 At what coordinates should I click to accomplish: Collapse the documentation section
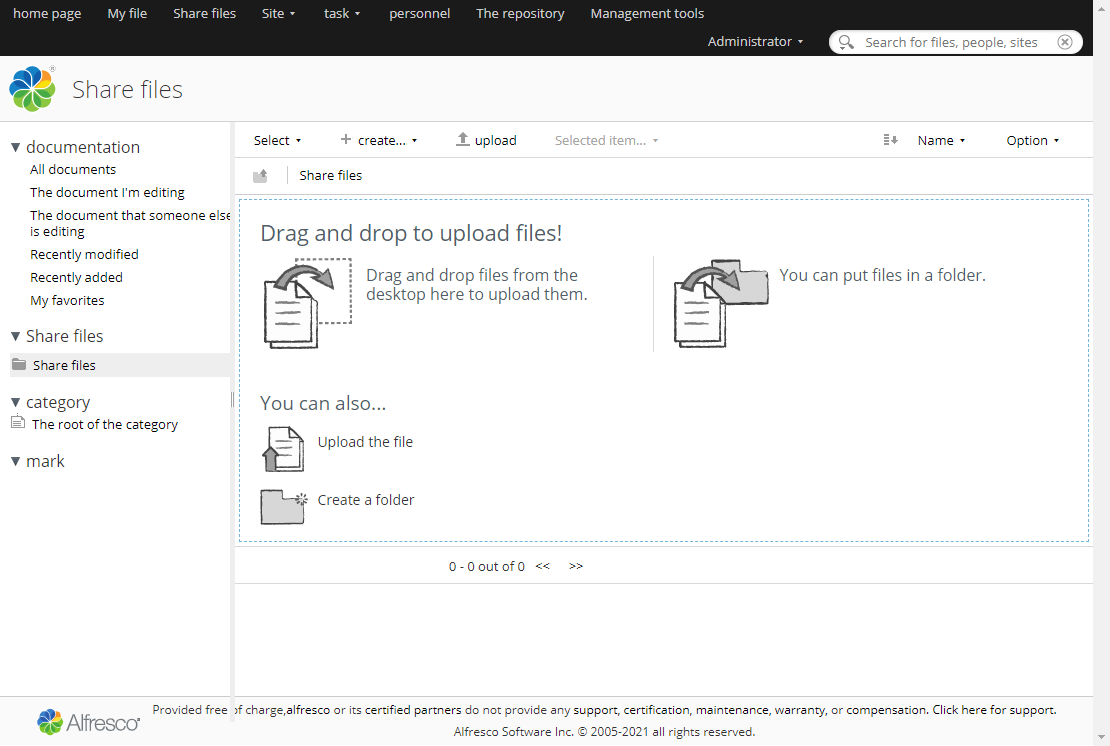[15, 146]
